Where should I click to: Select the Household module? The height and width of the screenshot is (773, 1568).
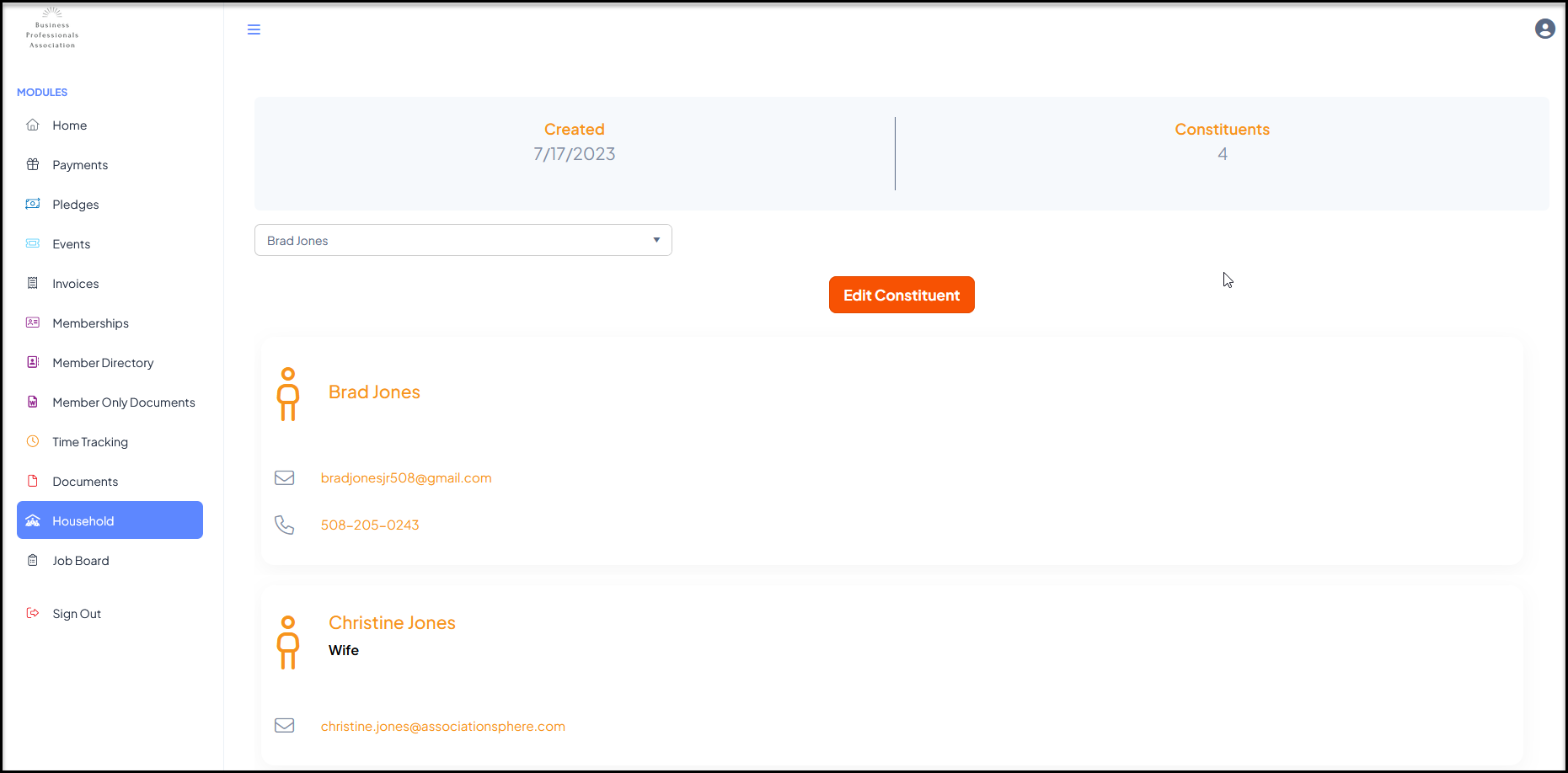110,520
